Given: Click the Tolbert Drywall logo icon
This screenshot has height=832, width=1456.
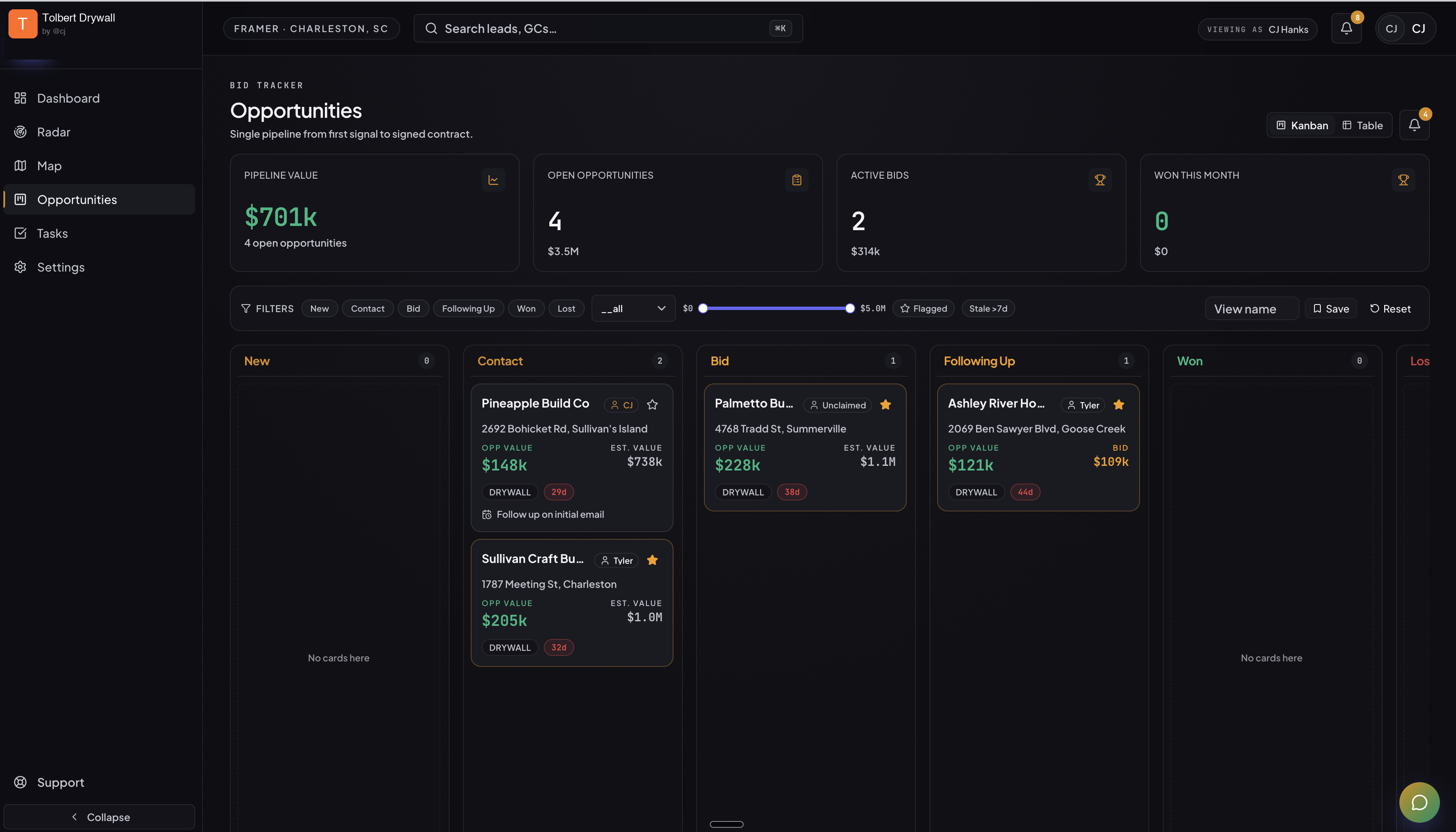Looking at the screenshot, I should (x=23, y=23).
